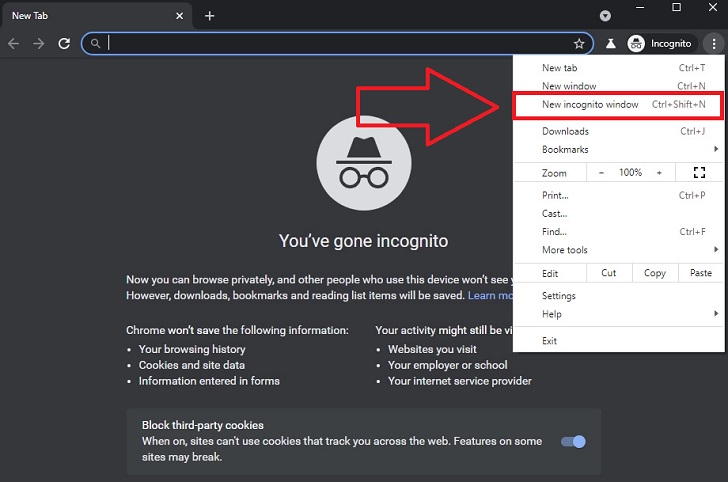Increase zoom with the plus button
Screen dimensions: 728x482
pyautogui.click(x=659, y=173)
